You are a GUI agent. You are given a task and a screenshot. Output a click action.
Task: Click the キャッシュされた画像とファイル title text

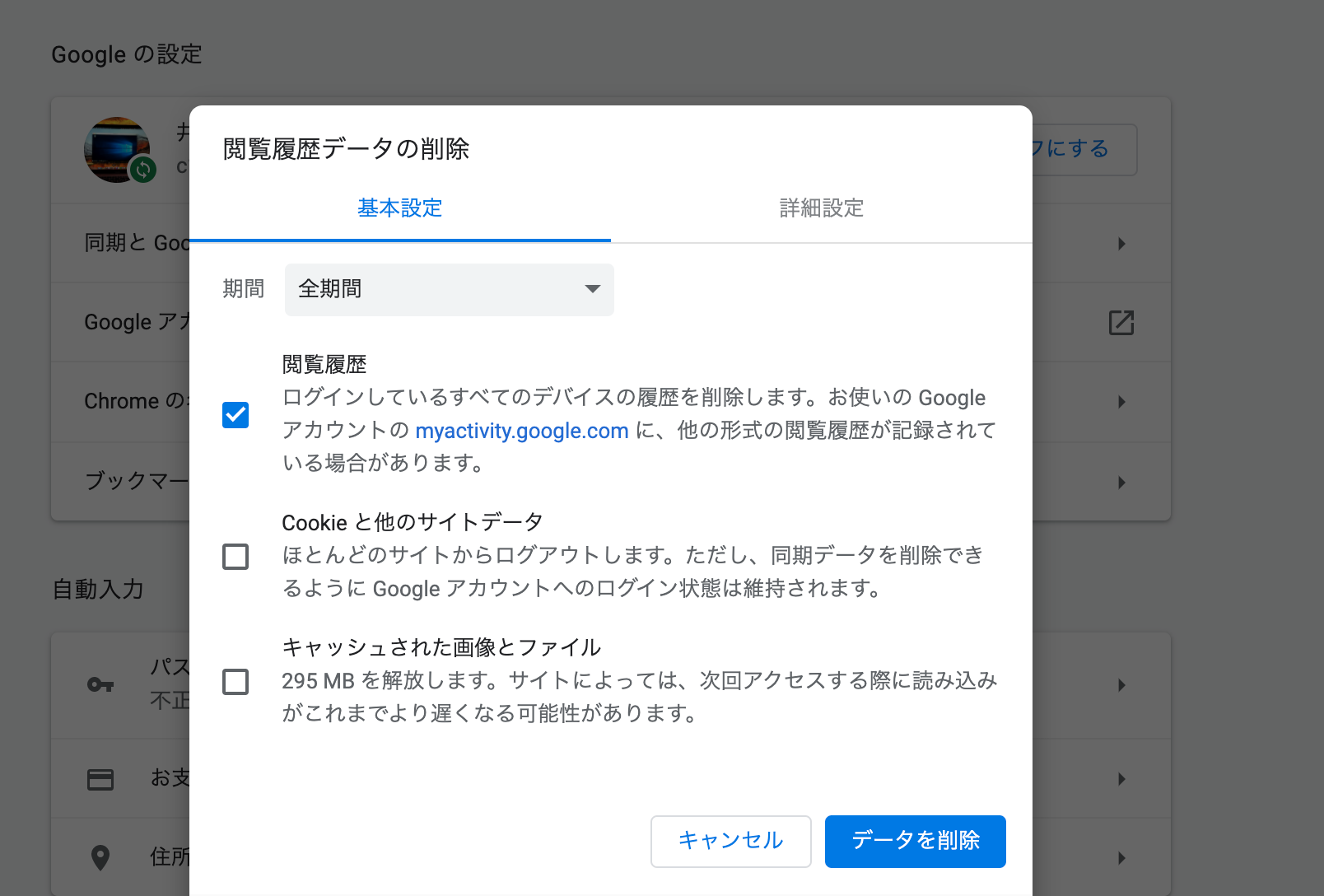pyautogui.click(x=441, y=648)
